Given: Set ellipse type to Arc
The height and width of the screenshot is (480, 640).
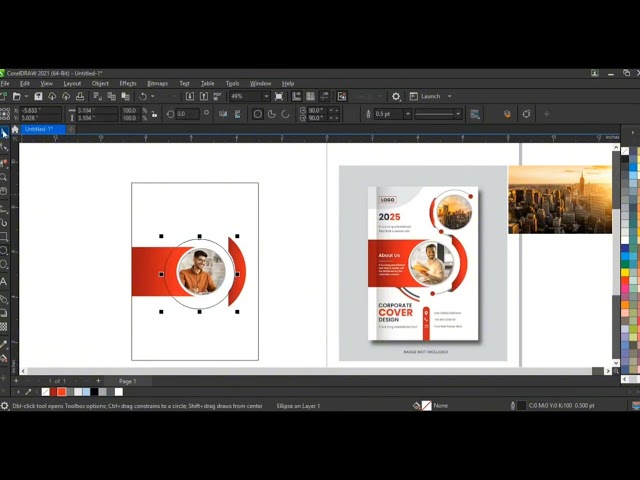Looking at the screenshot, I should click(x=285, y=114).
